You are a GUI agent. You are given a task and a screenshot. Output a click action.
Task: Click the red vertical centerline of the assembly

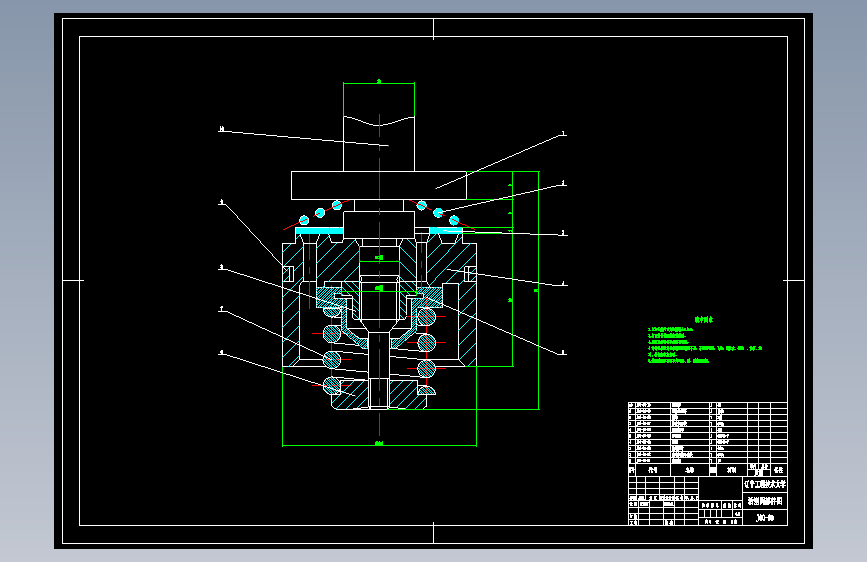(x=379, y=275)
